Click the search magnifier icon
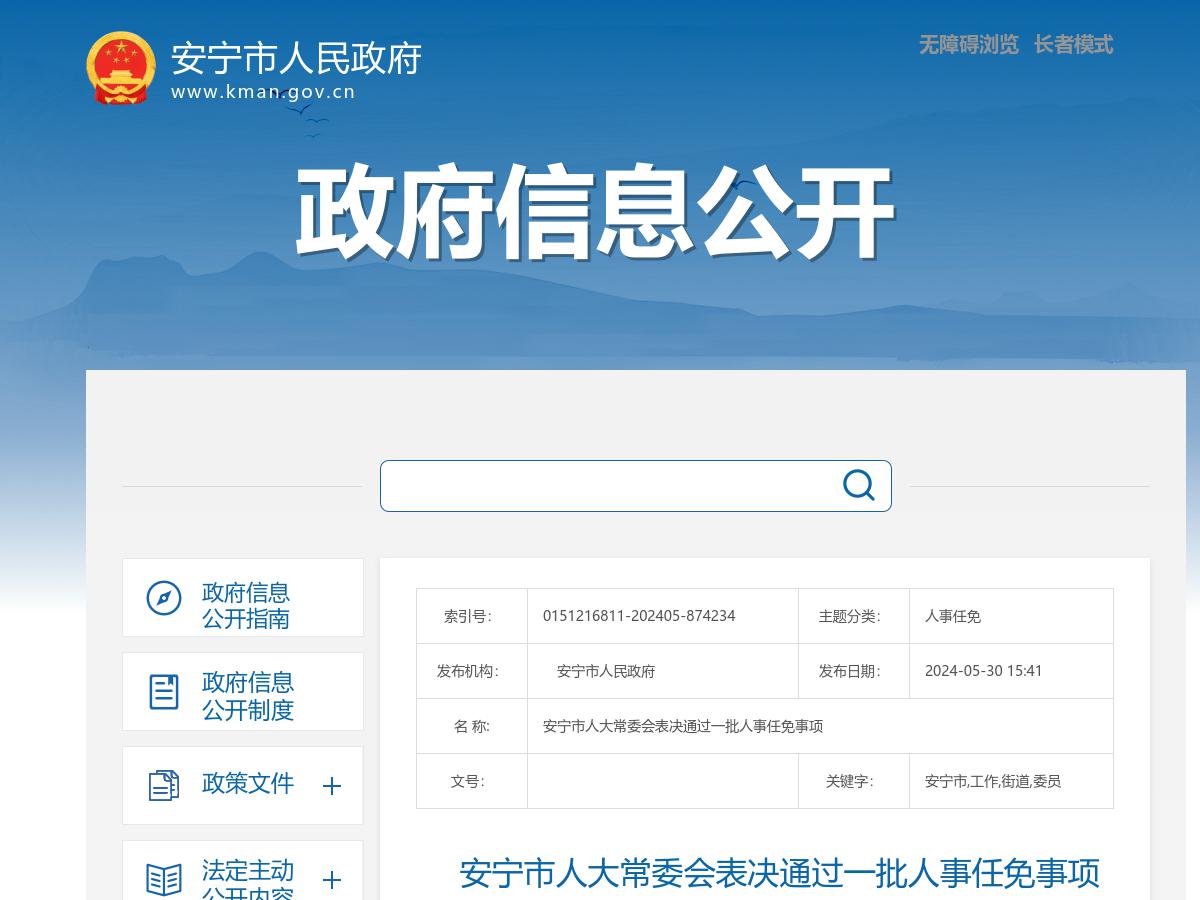The width and height of the screenshot is (1200, 900). point(857,486)
